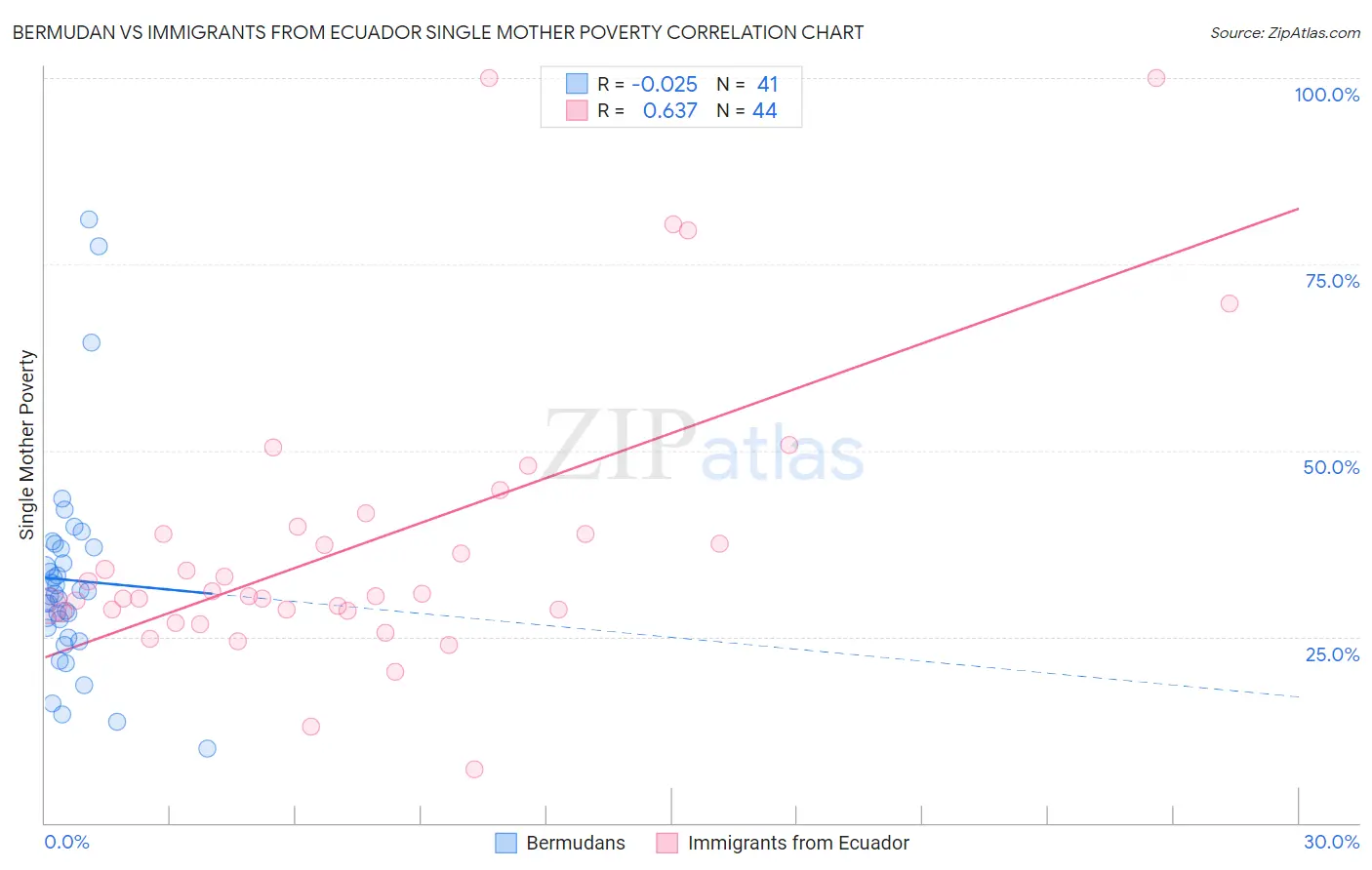Click the pink swatch beside R = 0.637
1372x870 pixels.
(x=577, y=110)
